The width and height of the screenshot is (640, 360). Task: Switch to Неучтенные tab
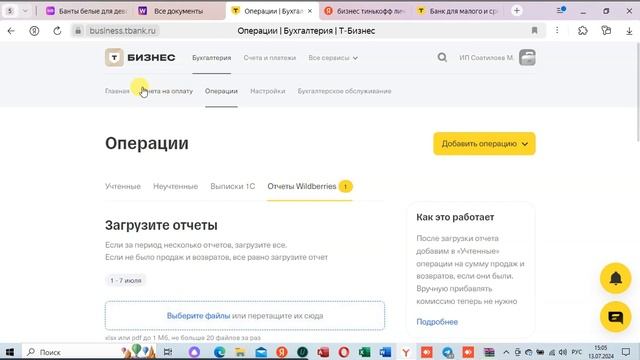(x=176, y=187)
